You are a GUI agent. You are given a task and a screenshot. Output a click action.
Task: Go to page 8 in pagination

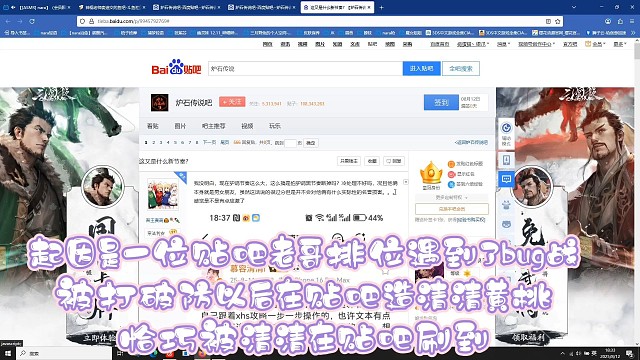tap(197, 142)
